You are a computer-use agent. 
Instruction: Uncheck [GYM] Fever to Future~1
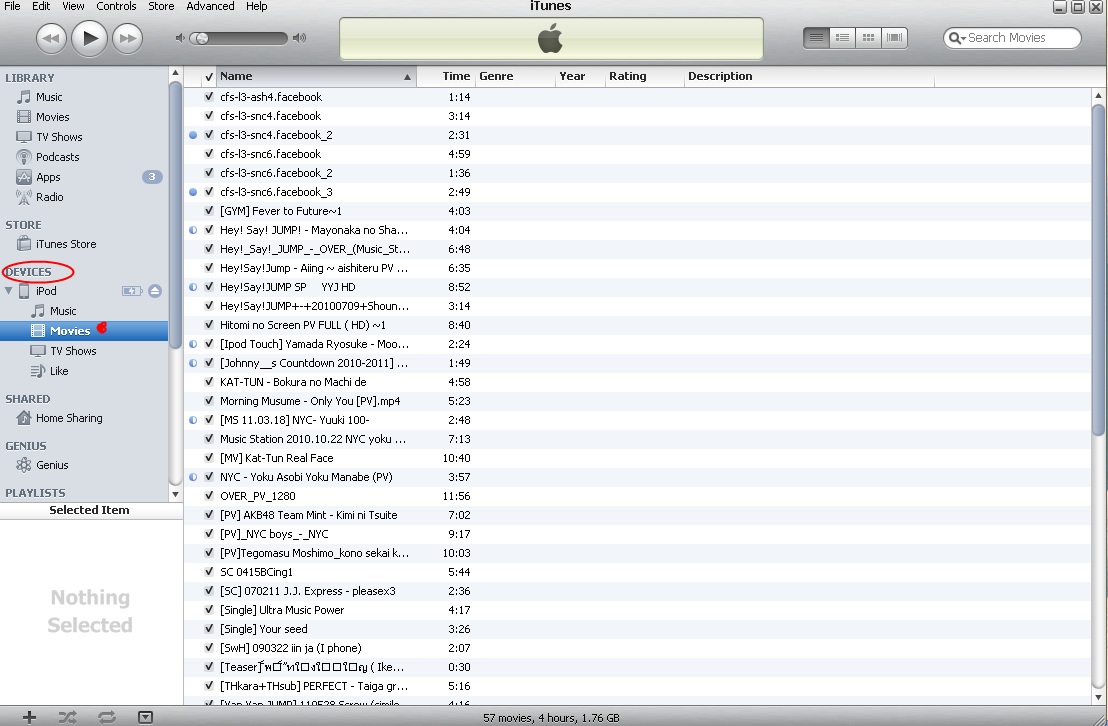click(x=209, y=211)
